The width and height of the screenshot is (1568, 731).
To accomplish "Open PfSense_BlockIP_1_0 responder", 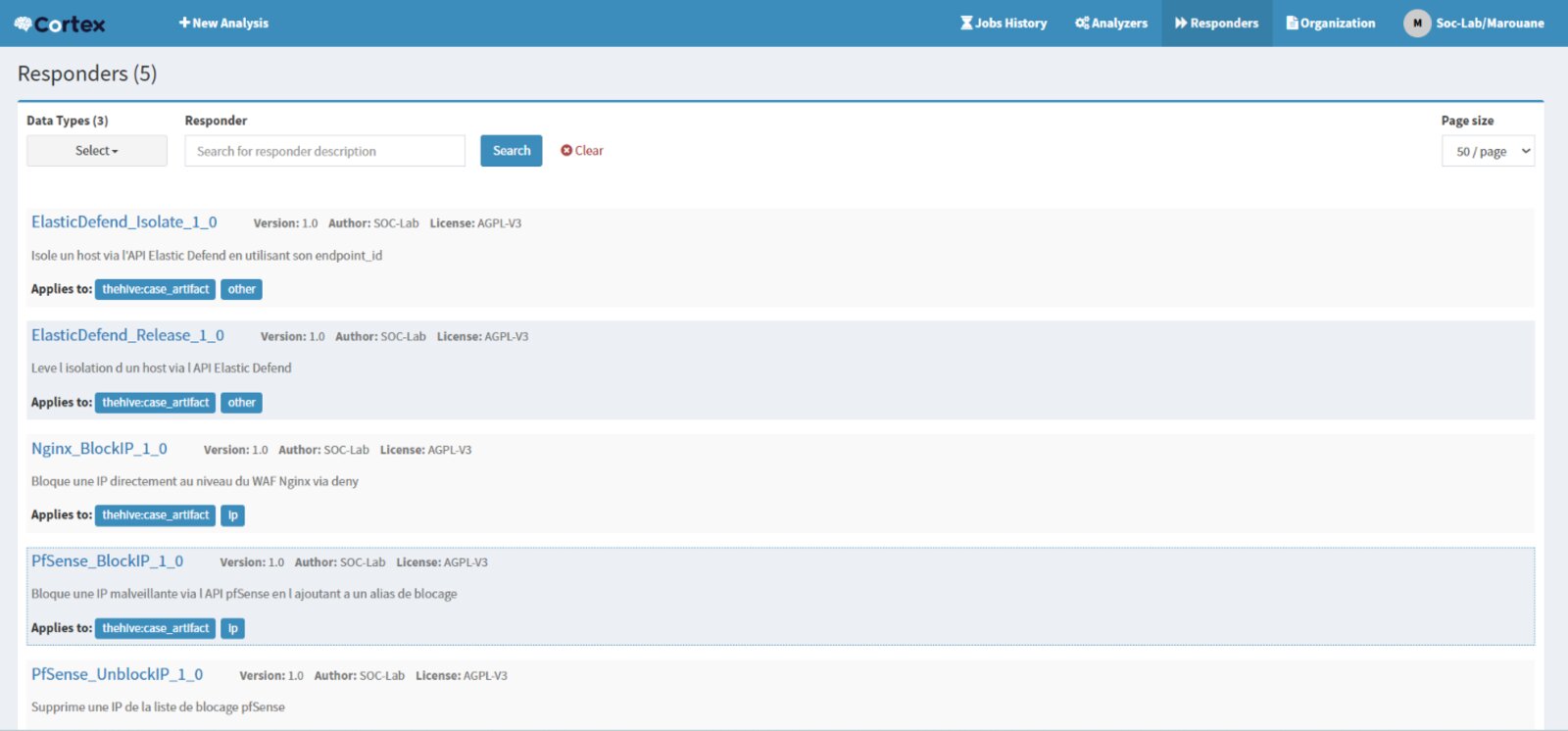I will coord(107,561).
